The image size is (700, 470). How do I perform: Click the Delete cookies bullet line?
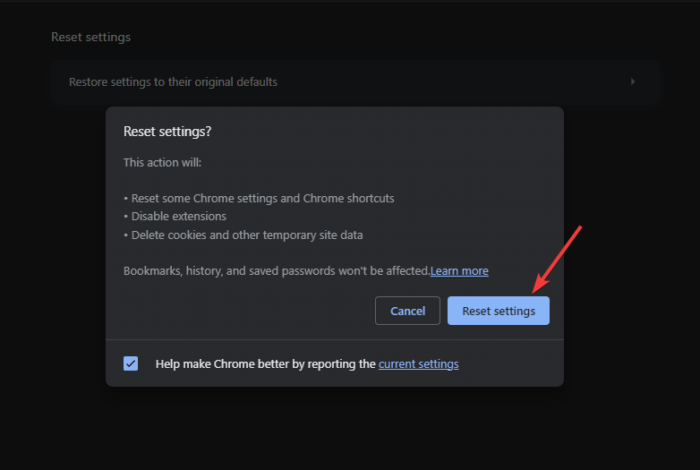[x=245, y=235]
